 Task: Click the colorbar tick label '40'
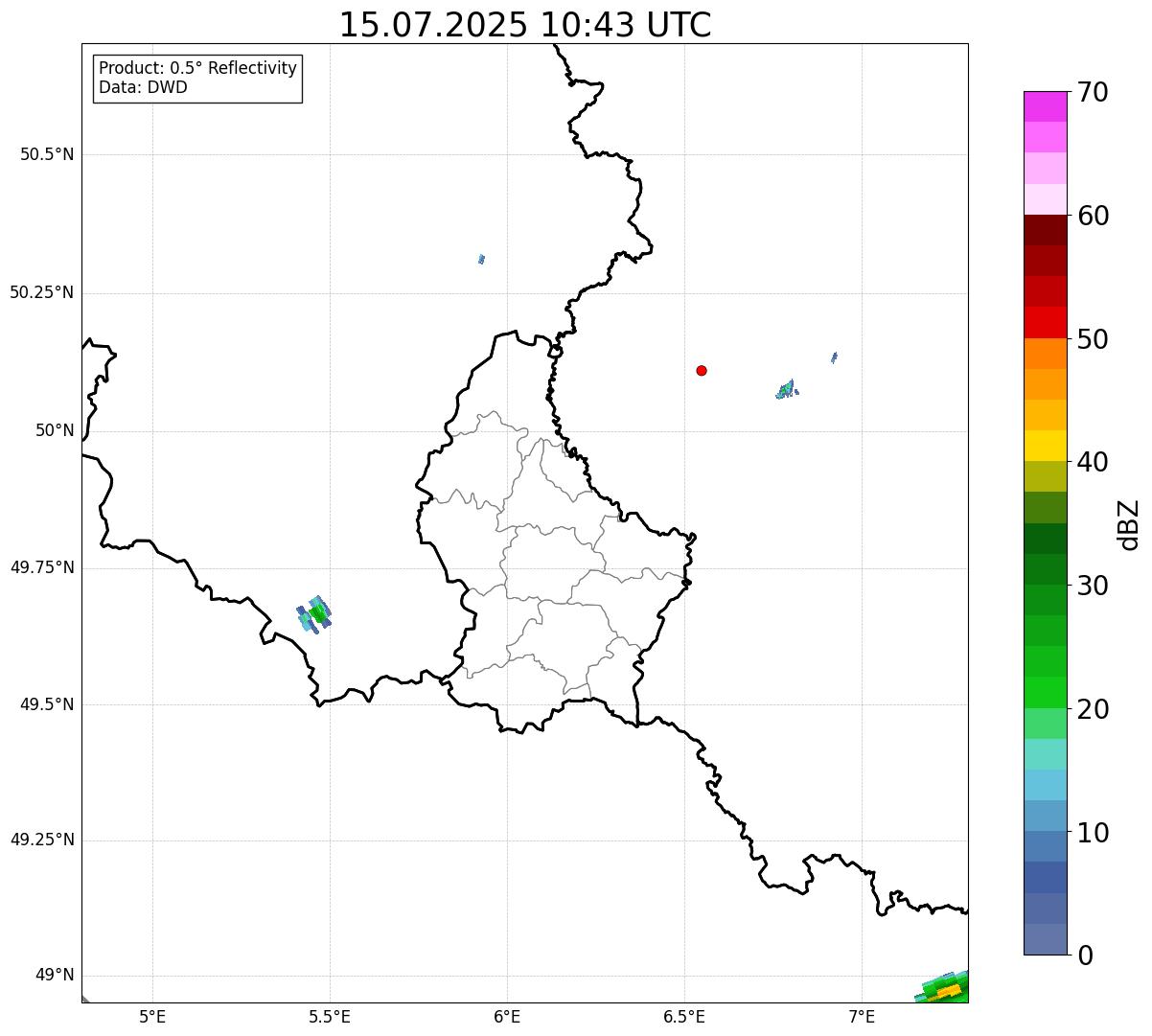pos(1093,462)
